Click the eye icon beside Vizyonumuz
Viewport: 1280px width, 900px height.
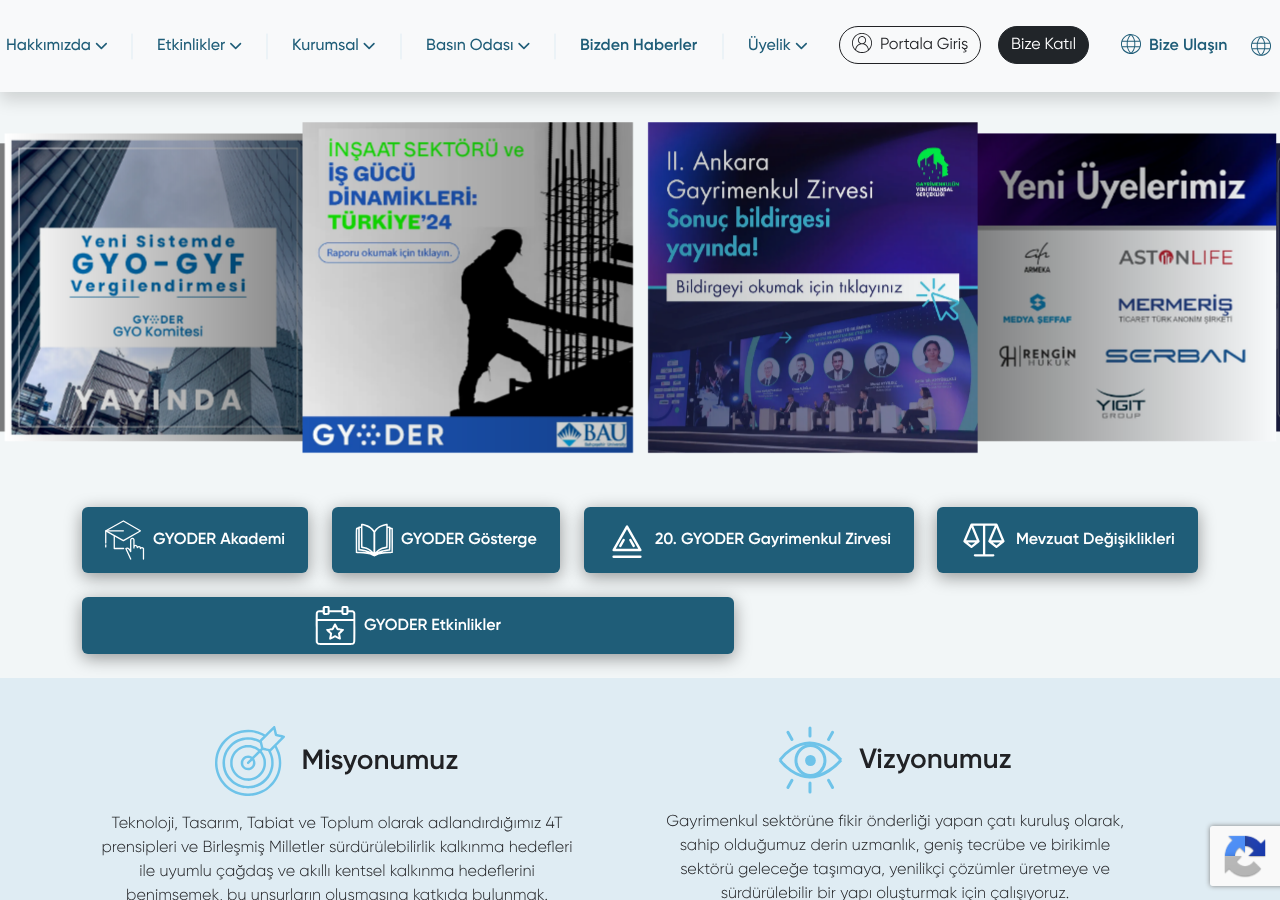coord(810,760)
